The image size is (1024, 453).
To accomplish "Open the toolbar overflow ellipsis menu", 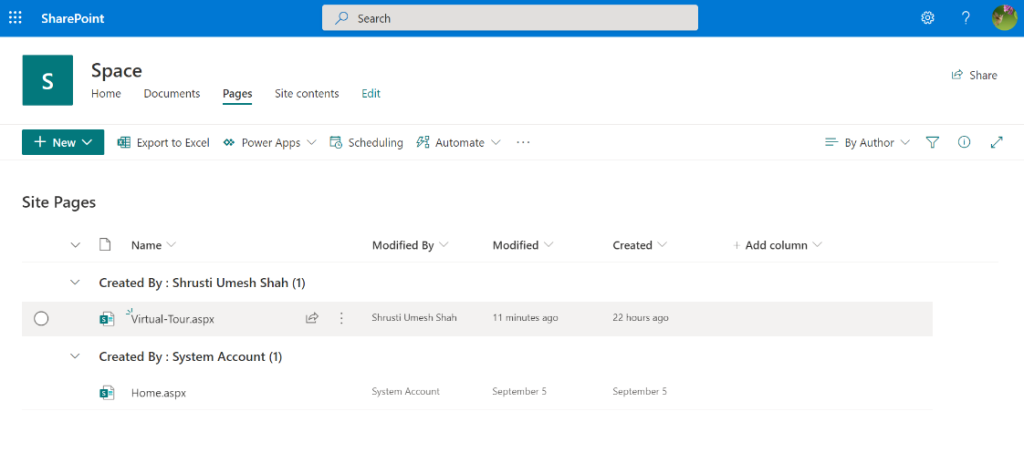I will pos(523,142).
